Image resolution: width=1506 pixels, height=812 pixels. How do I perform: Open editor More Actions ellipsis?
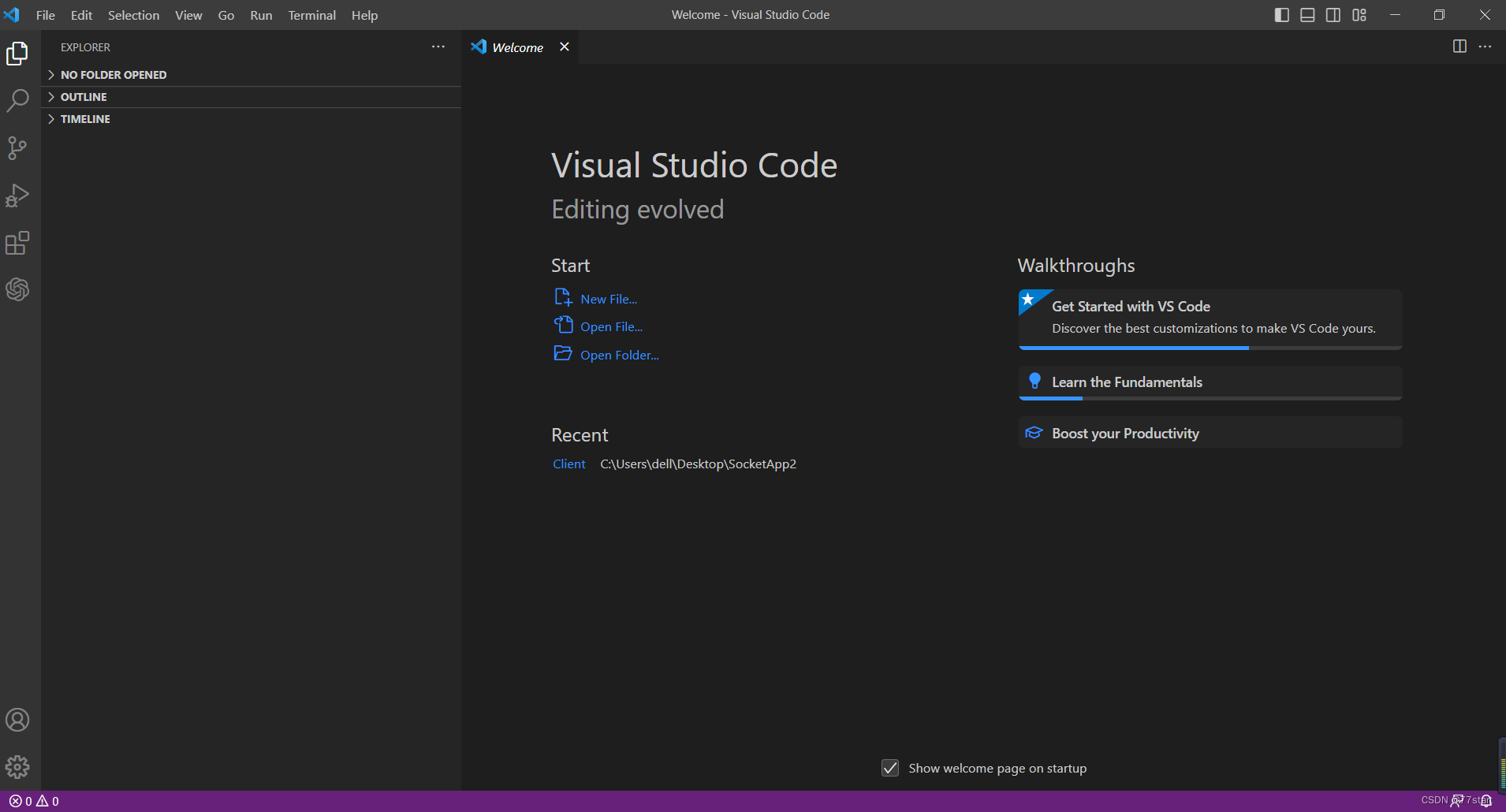point(1485,47)
